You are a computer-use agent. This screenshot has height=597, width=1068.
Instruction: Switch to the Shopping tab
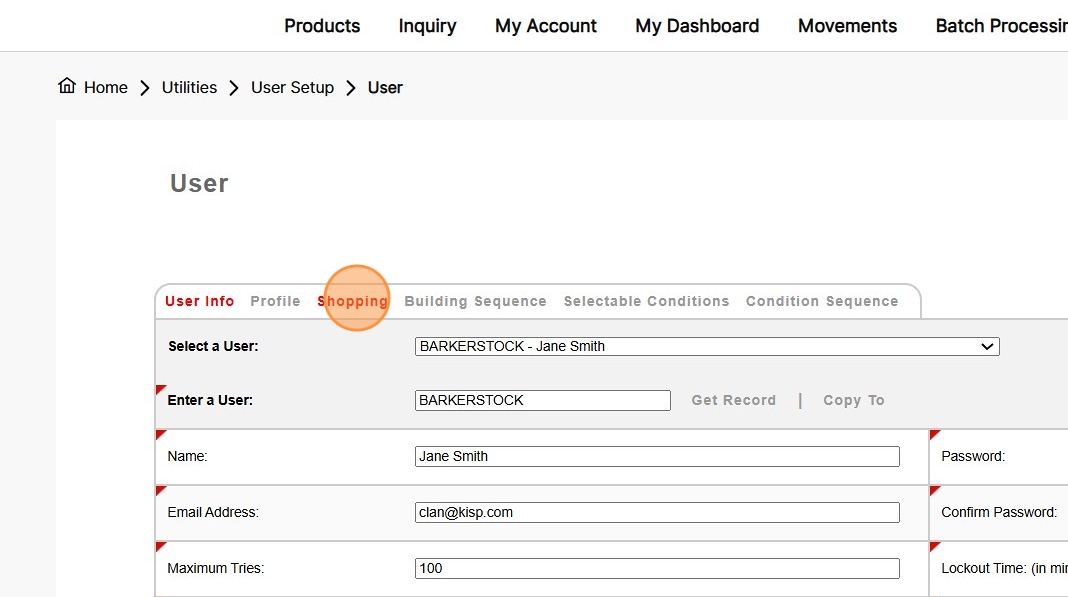coord(353,301)
